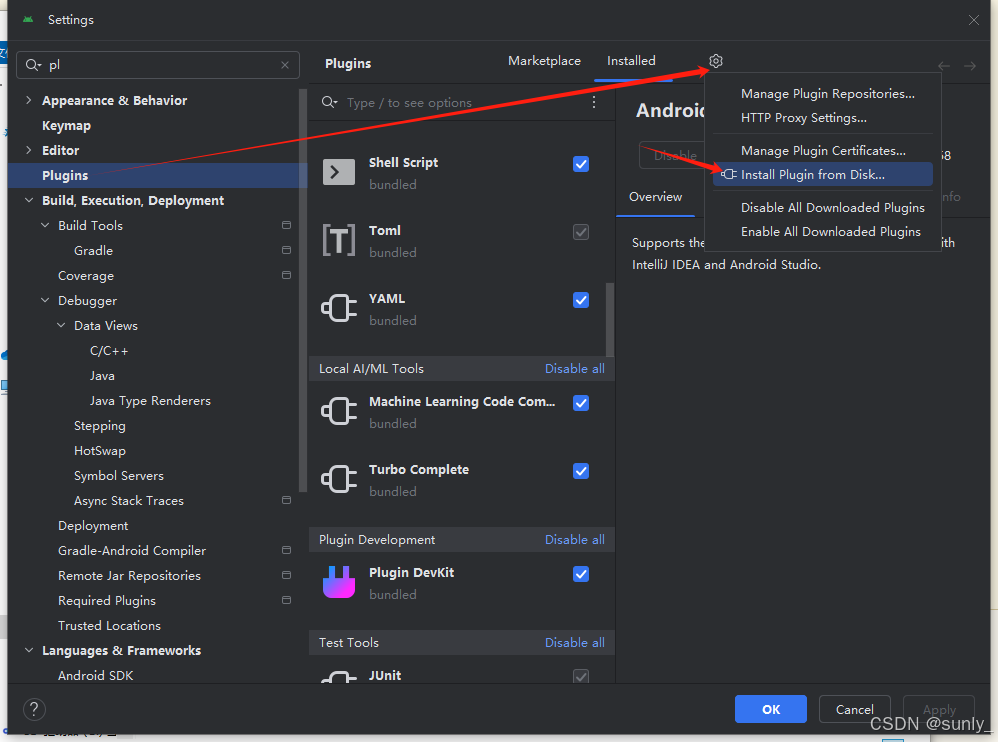
Task: Click the plugin search magnifier icon
Action: pyautogui.click(x=329, y=102)
